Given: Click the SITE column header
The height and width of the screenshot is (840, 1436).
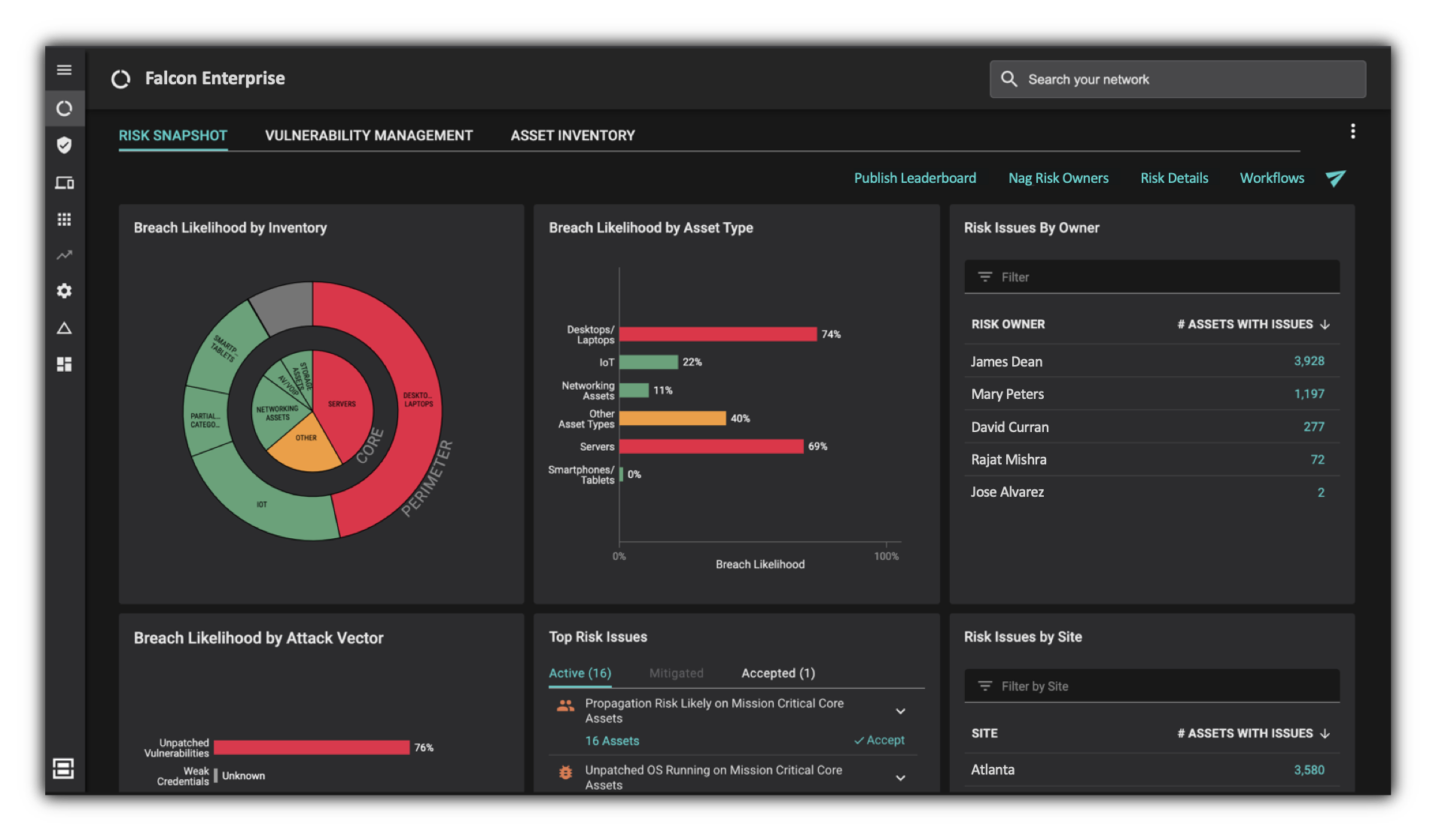Looking at the screenshot, I should 984,734.
